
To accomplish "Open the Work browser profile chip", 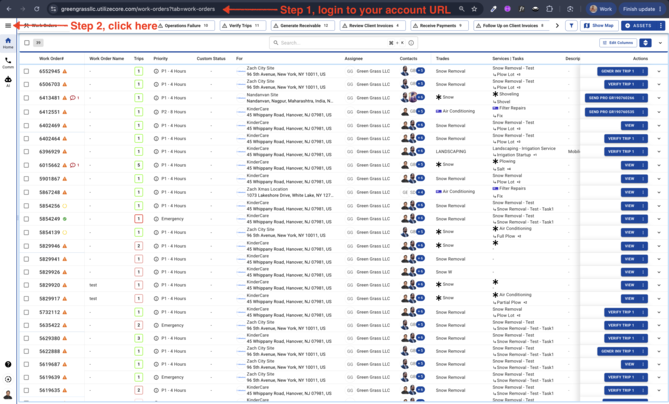I will pyautogui.click(x=600, y=9).
